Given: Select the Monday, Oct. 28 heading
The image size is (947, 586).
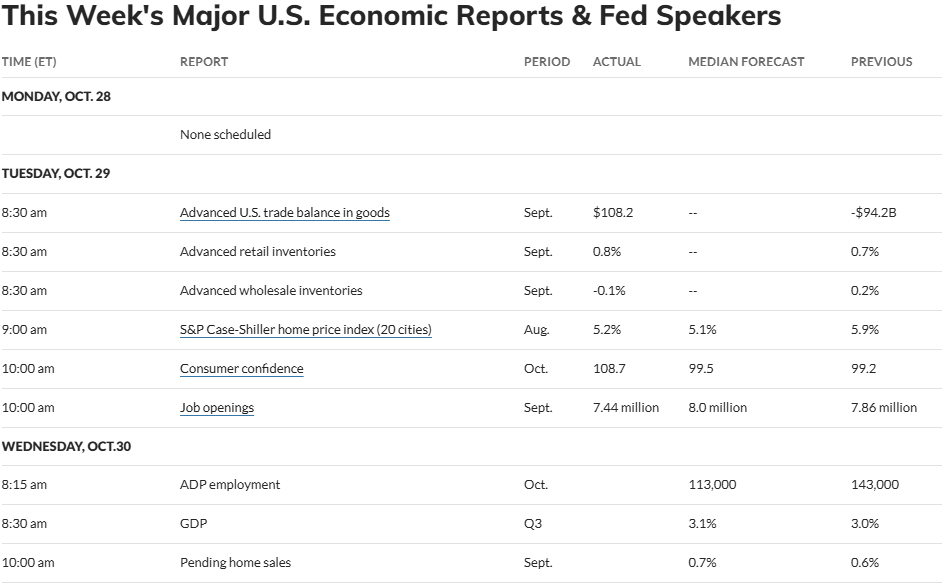Looking at the screenshot, I should point(56,97).
